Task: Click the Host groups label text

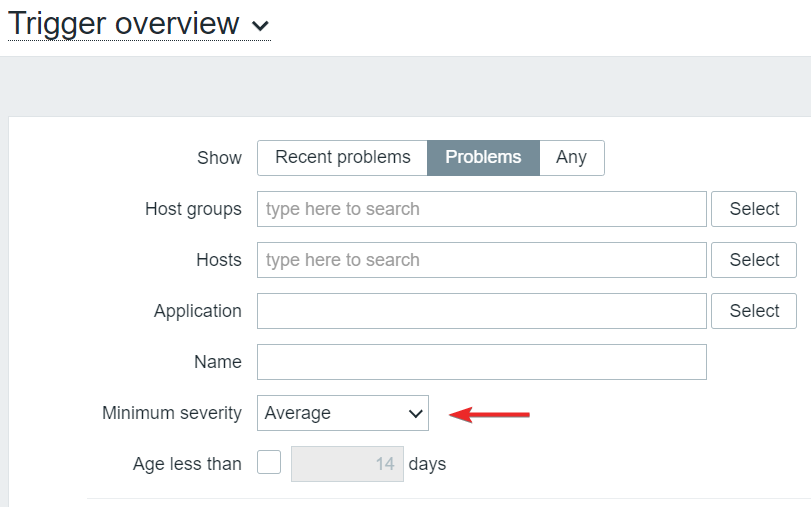Action: (193, 209)
